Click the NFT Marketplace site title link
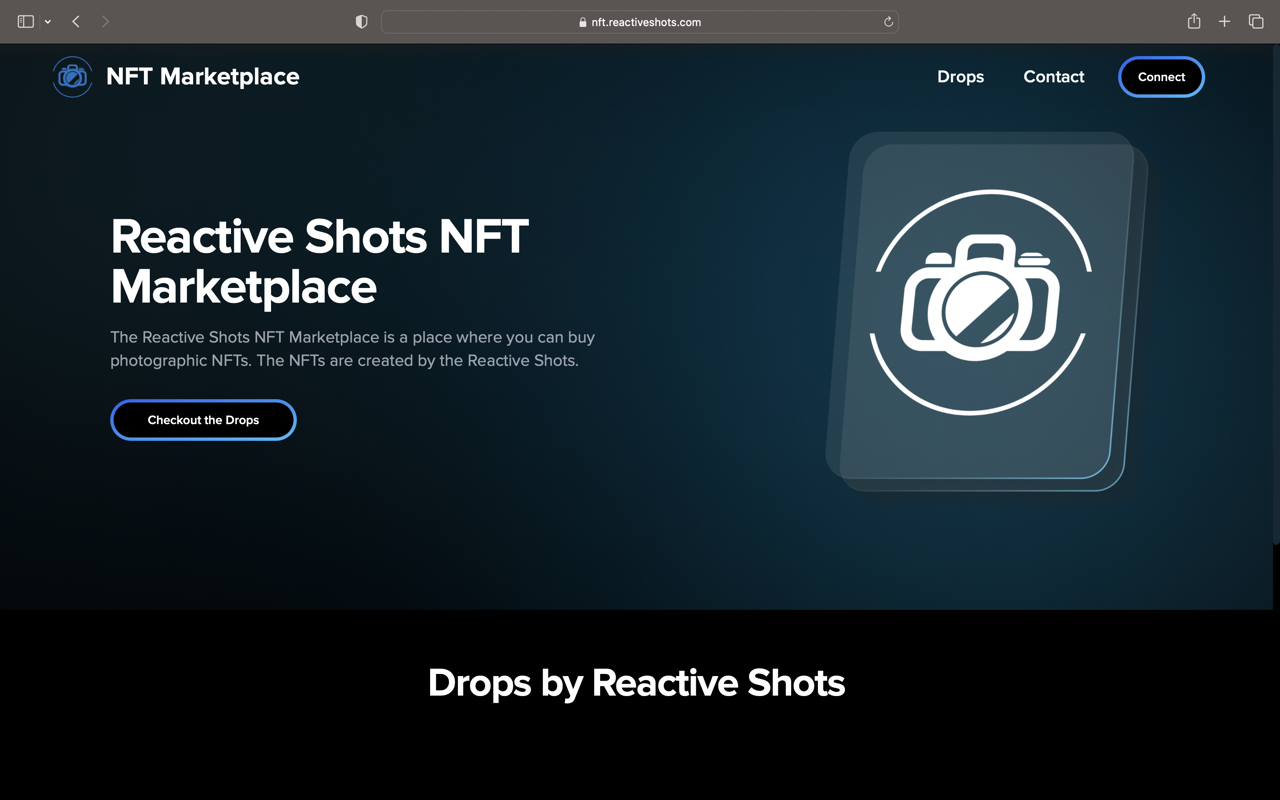Image resolution: width=1280 pixels, height=800 pixels. pyautogui.click(x=202, y=76)
